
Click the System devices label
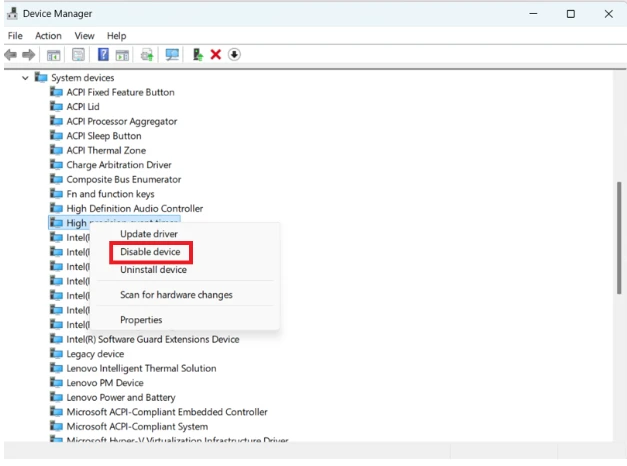pyautogui.click(x=83, y=78)
